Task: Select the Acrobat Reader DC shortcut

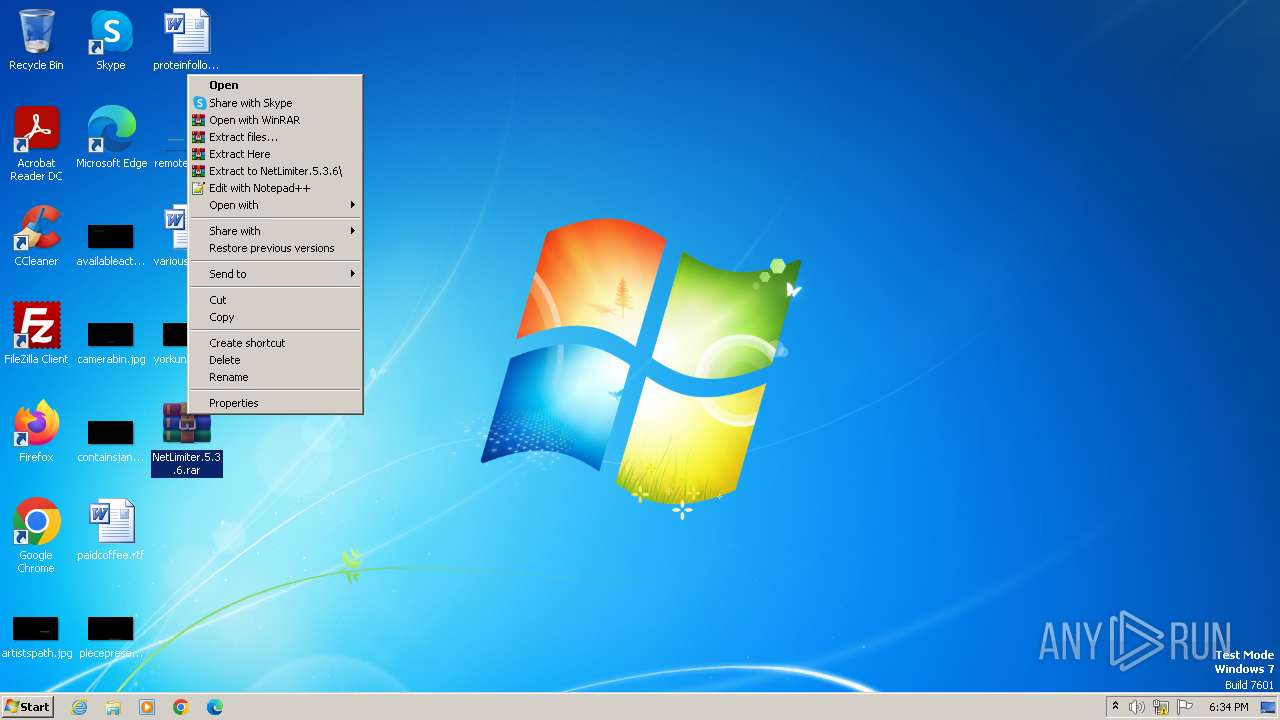Action: tap(36, 144)
